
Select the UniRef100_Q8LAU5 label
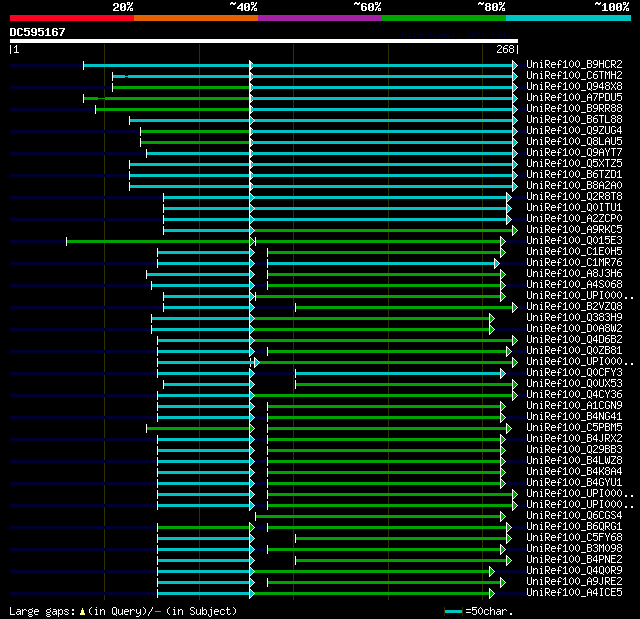click(x=574, y=142)
